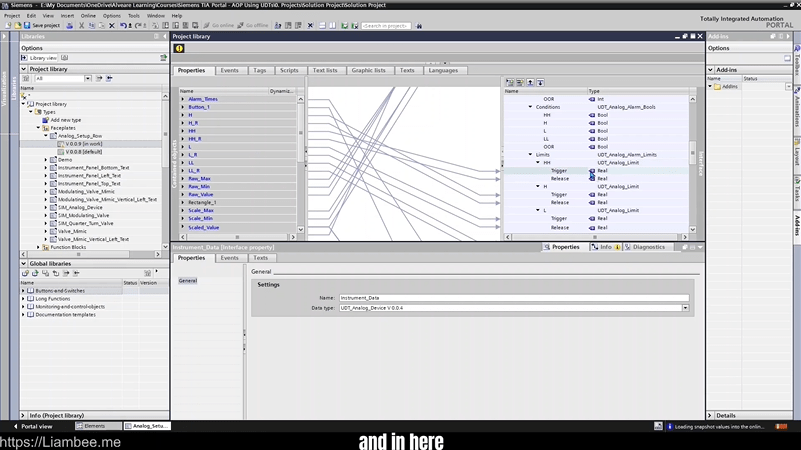Screen dimensions: 801x450
Task: Select the Diagnostics tab in inspector
Action: (645, 246)
